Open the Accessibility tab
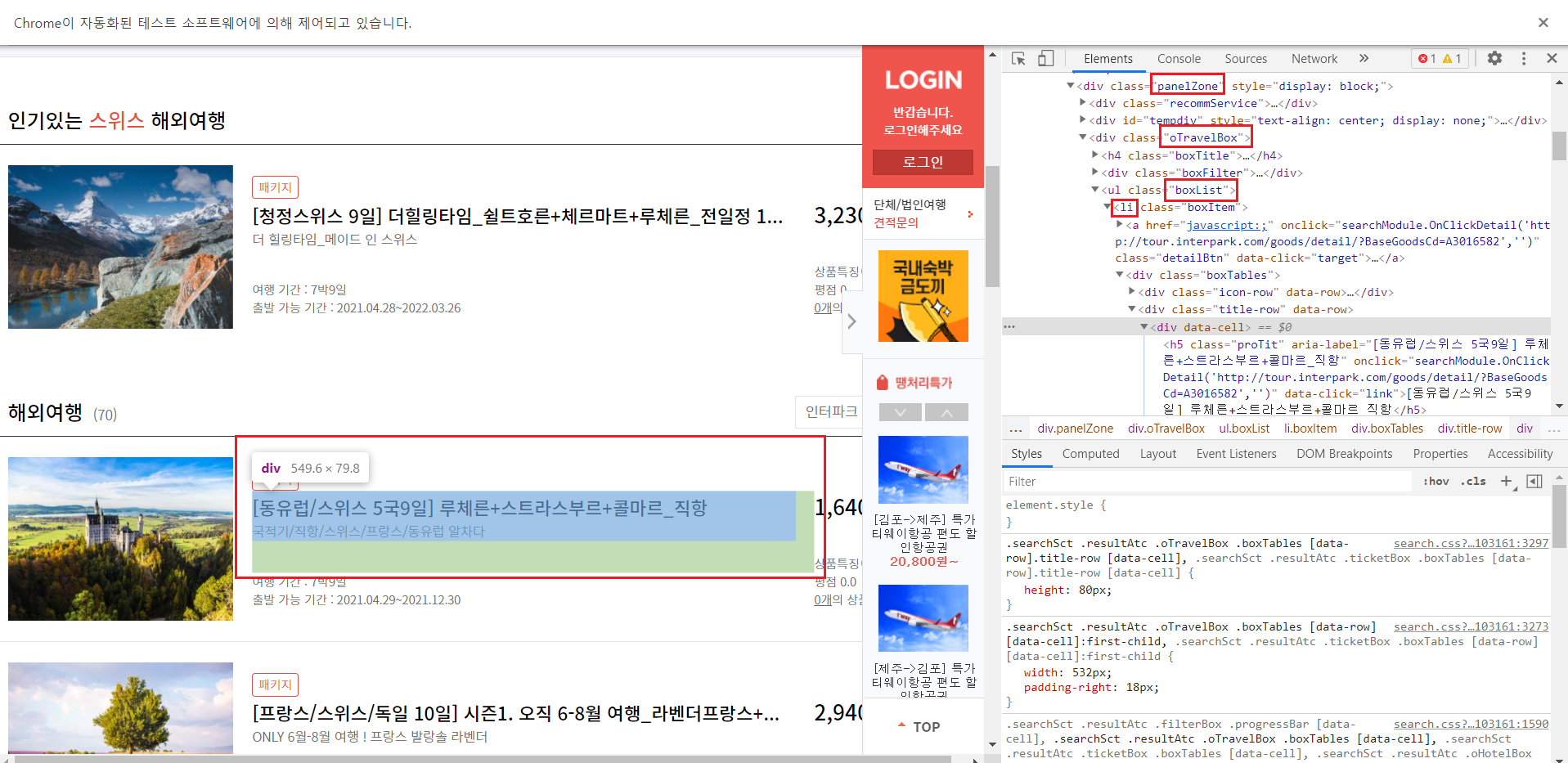Screen dimensions: 1568x763 click(x=1520, y=454)
